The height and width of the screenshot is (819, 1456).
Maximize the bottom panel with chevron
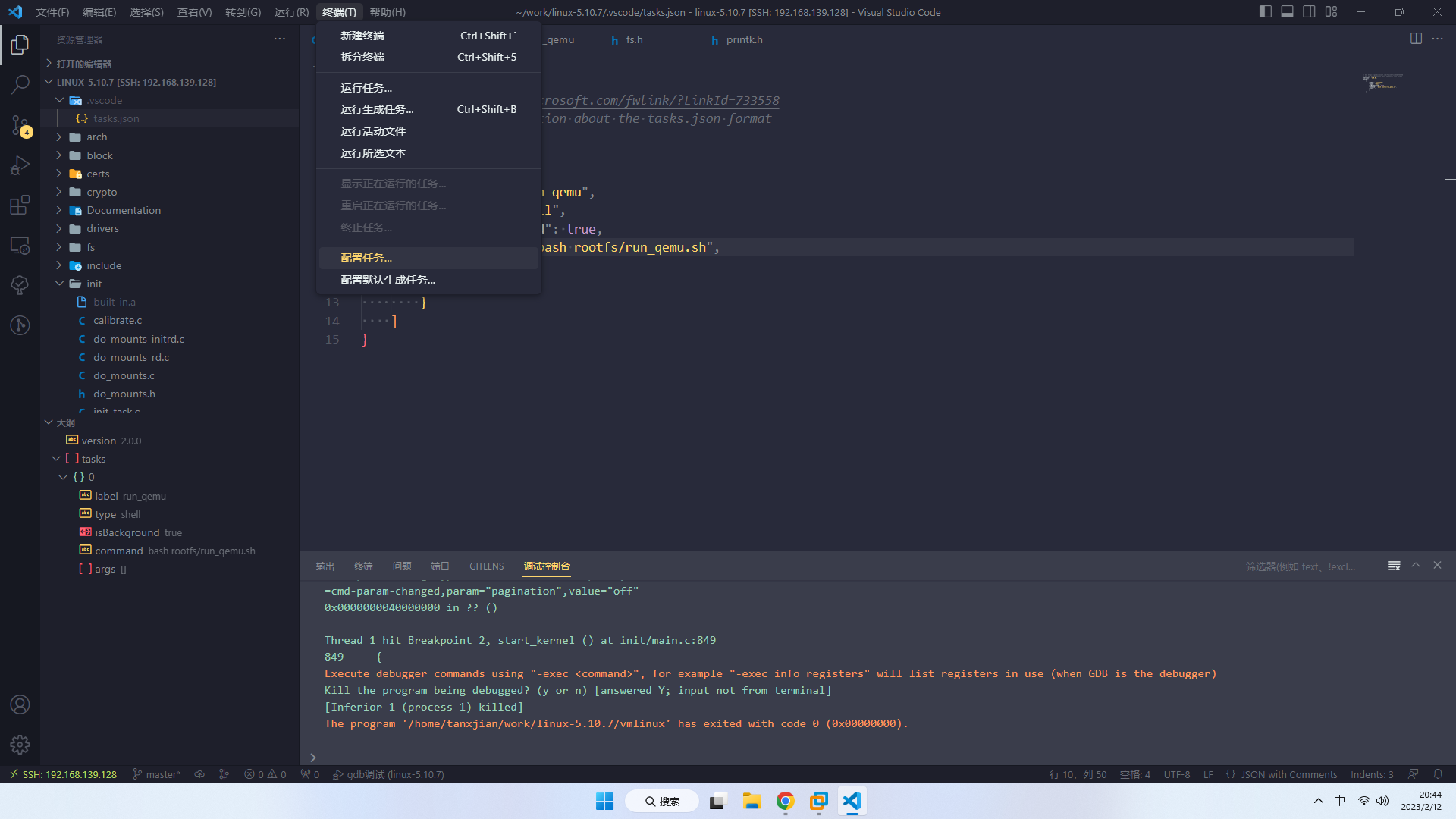point(1416,566)
